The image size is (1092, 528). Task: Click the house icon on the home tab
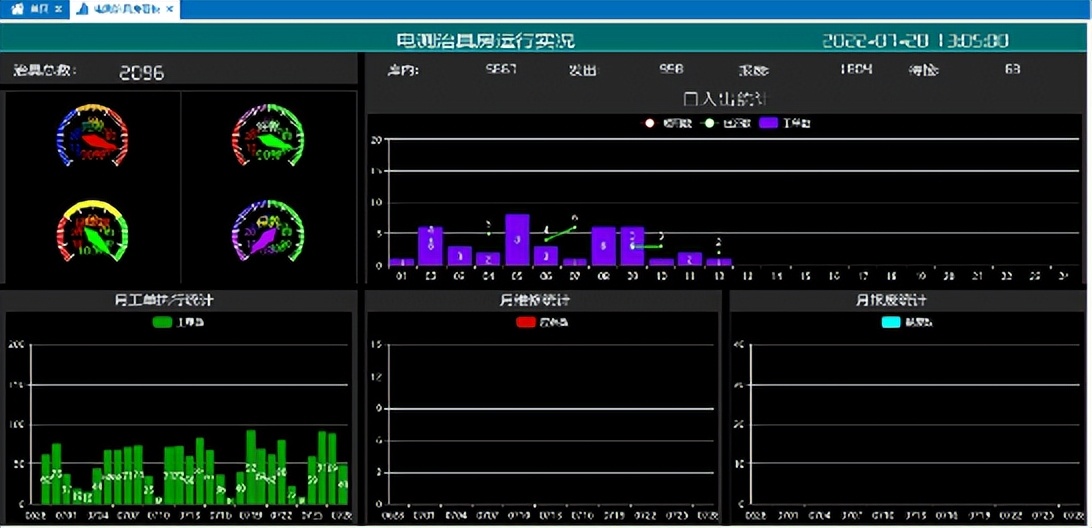17,9
